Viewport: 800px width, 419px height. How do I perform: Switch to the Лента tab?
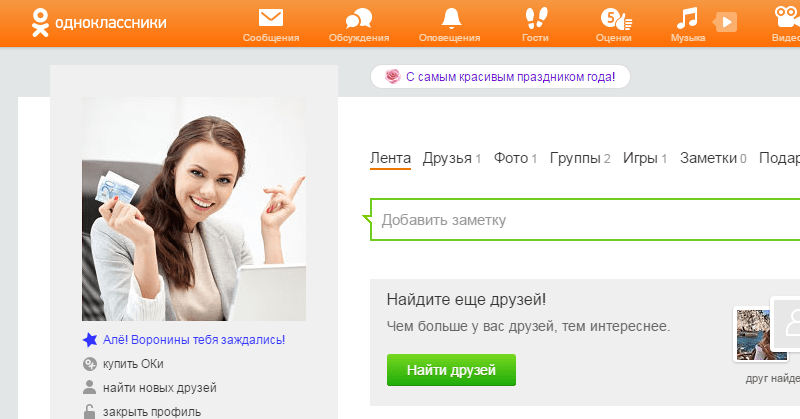click(390, 158)
